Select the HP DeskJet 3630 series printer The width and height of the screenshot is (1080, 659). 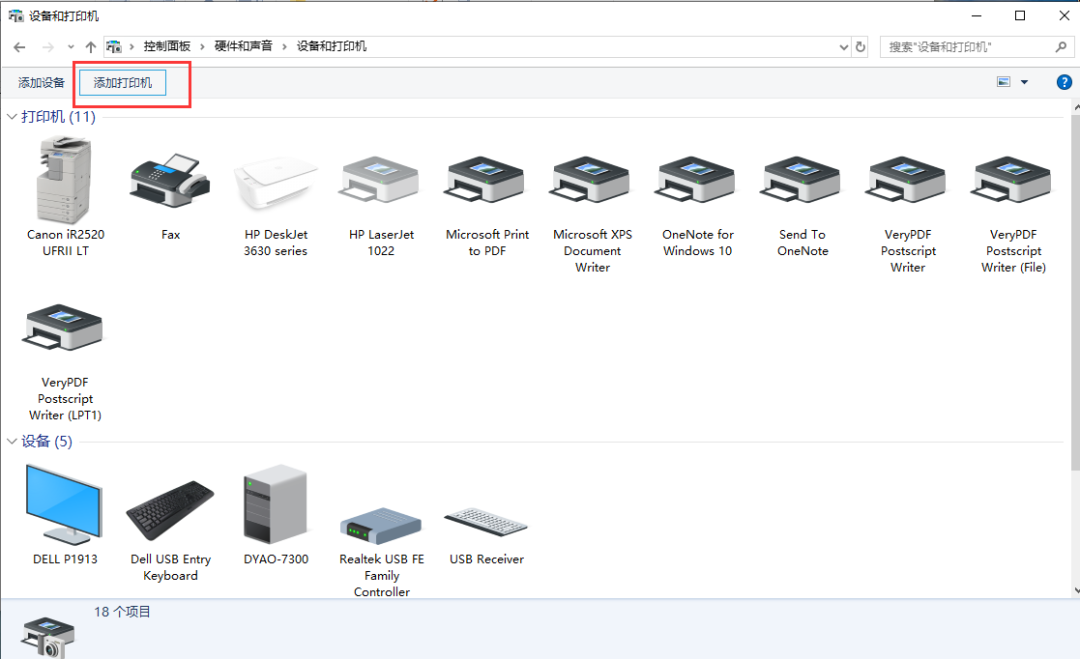[x=276, y=182]
